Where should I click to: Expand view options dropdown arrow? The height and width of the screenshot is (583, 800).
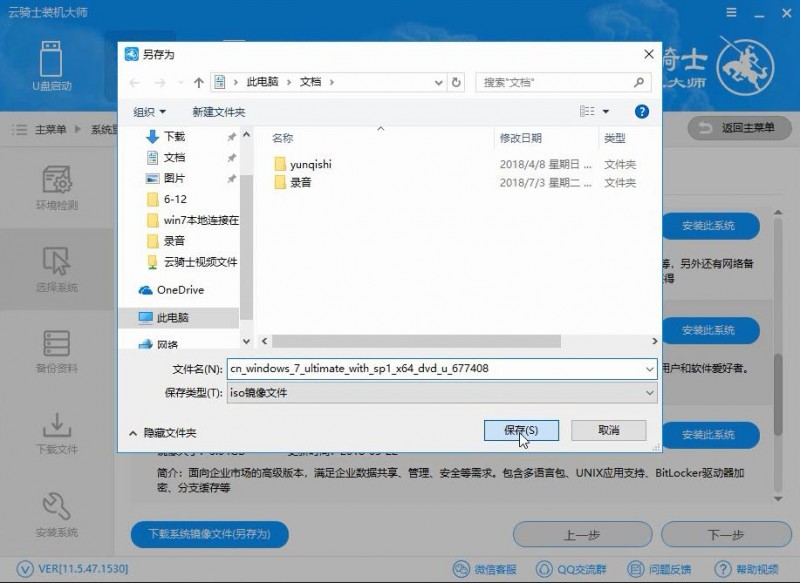click(606, 111)
